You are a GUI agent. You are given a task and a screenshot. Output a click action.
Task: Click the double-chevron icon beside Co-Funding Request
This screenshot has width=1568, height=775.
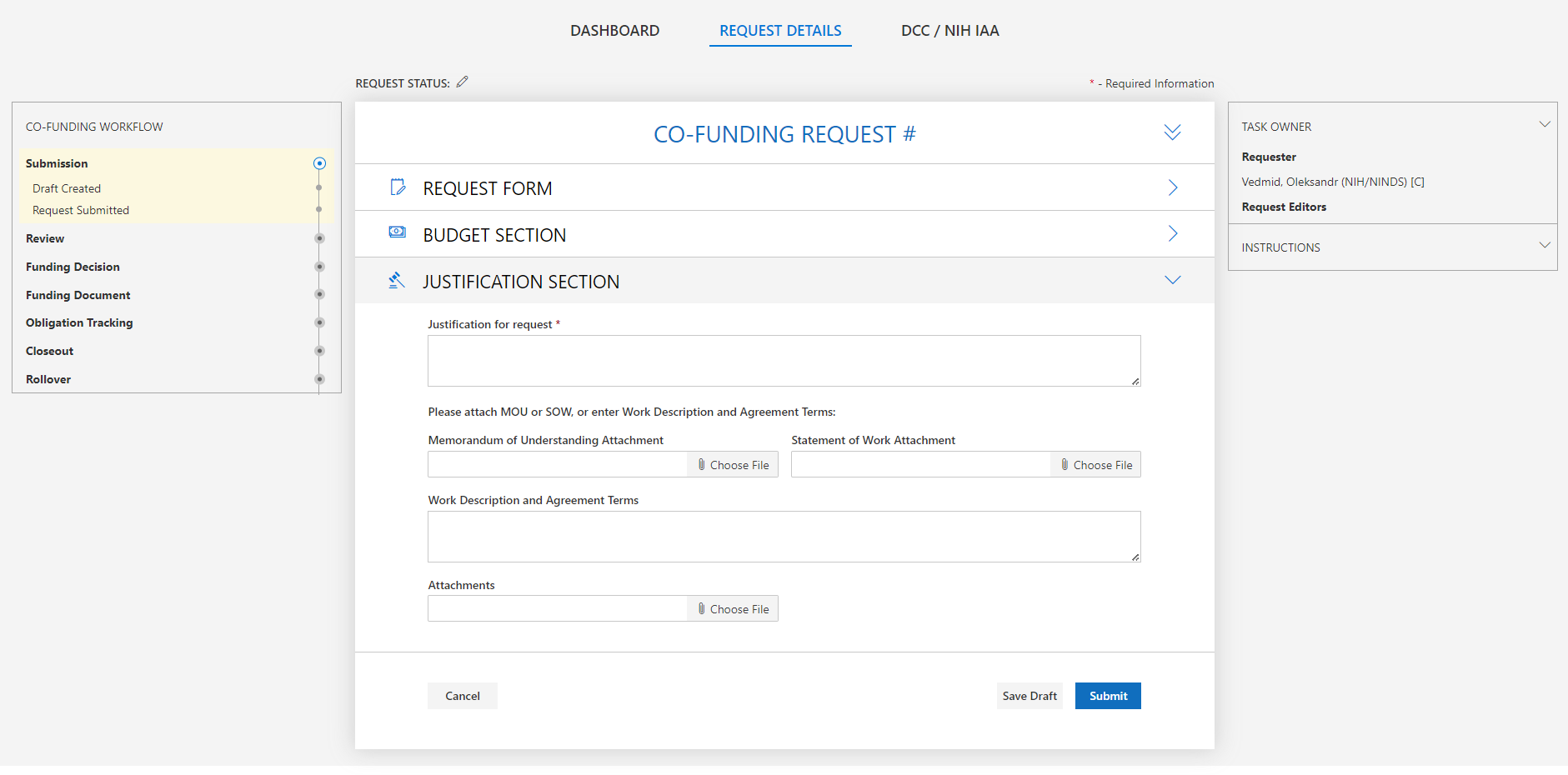click(1172, 133)
